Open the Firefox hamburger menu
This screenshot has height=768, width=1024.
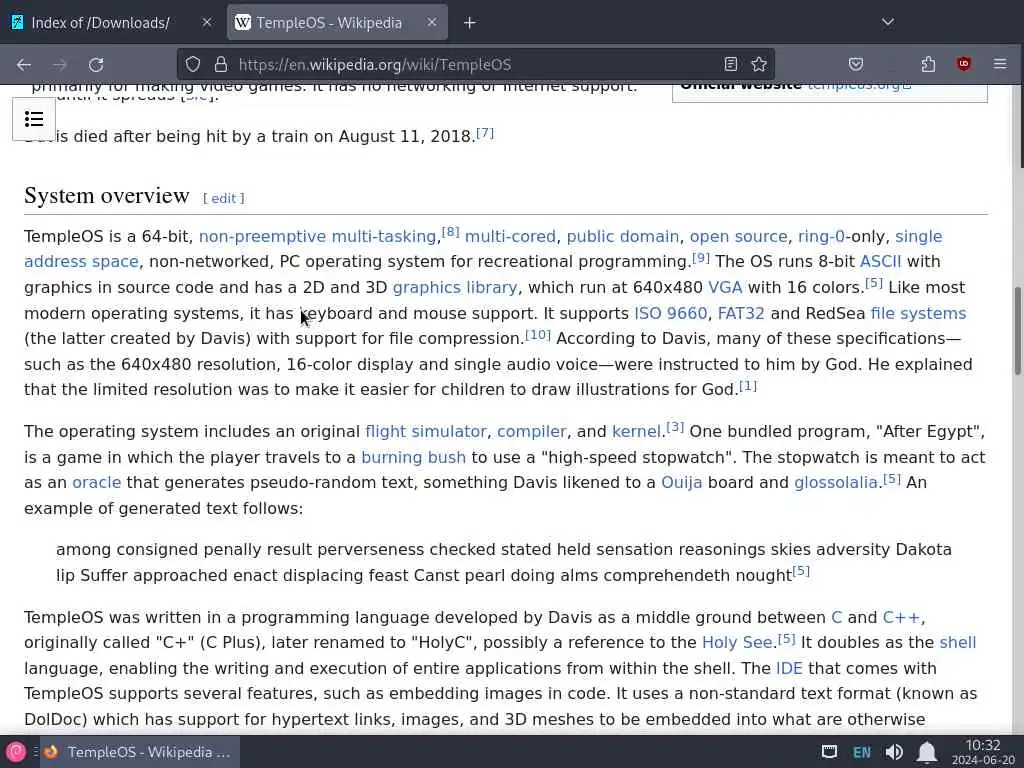1000,64
